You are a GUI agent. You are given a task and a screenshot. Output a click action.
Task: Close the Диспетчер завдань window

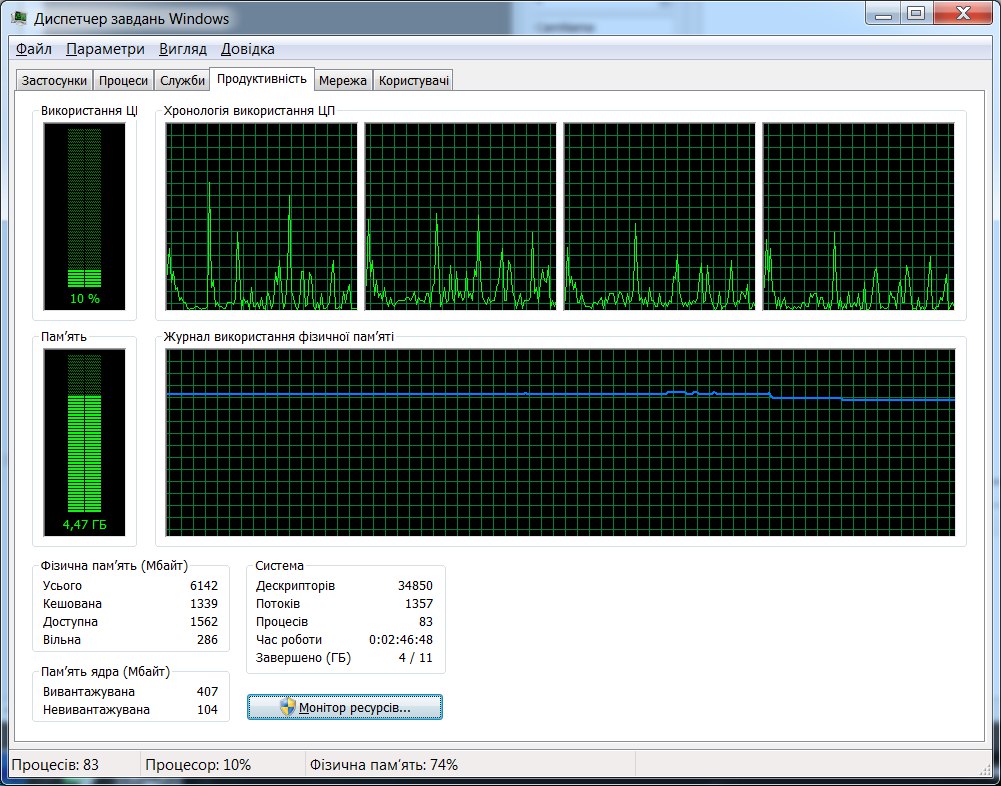964,13
